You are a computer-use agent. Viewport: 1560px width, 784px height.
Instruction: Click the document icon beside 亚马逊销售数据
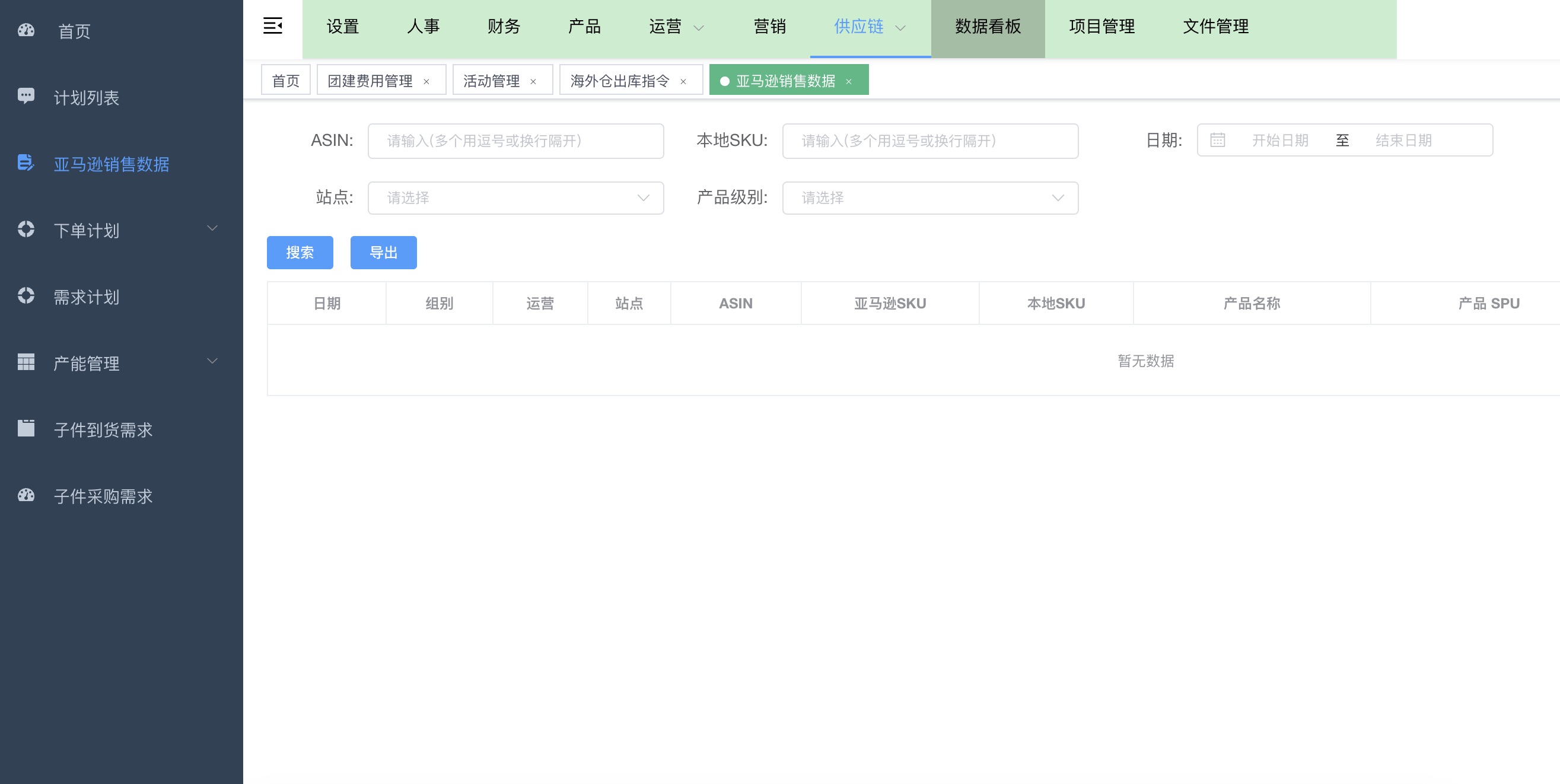26,162
